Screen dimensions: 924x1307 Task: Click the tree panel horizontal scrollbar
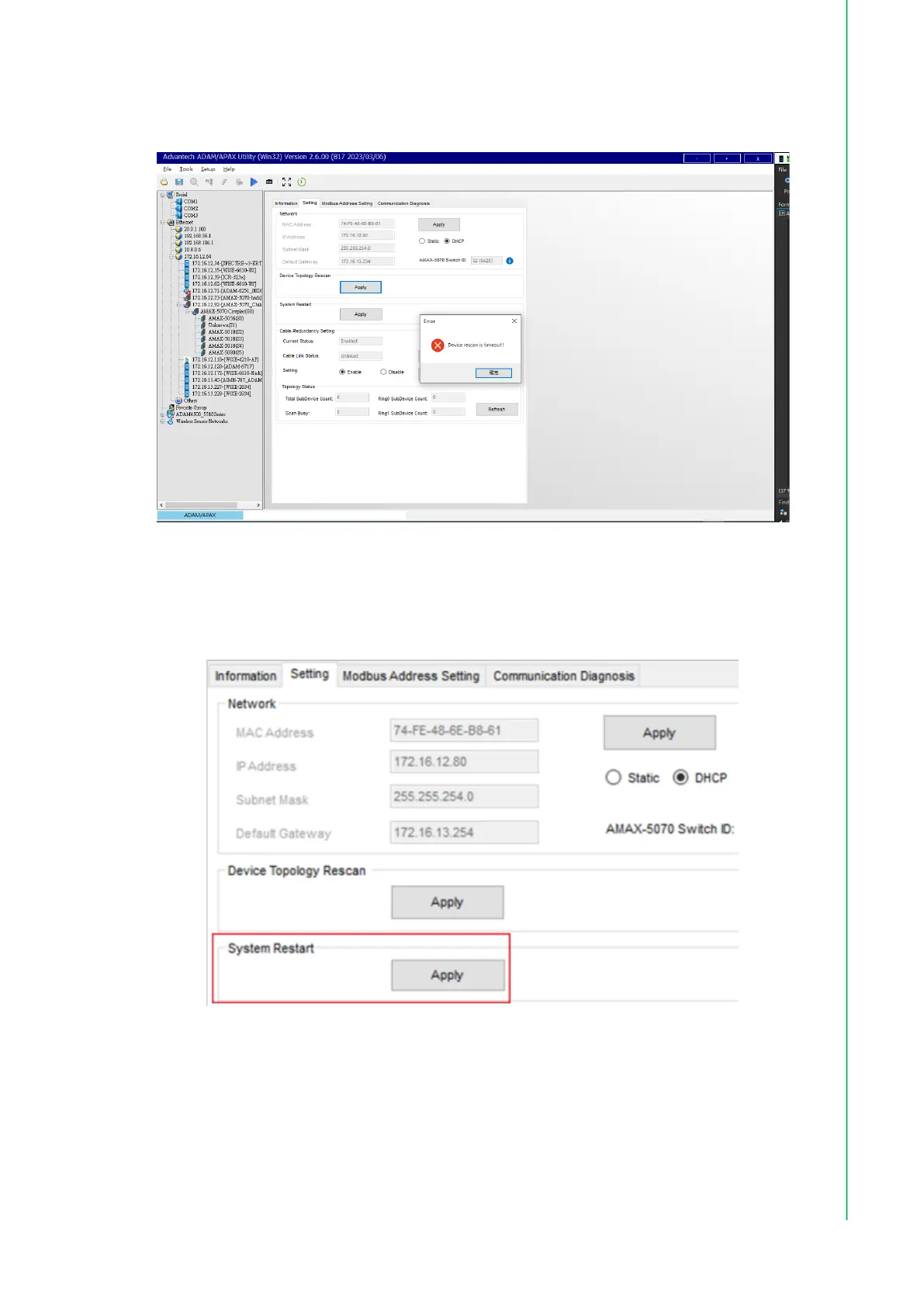tap(209, 505)
